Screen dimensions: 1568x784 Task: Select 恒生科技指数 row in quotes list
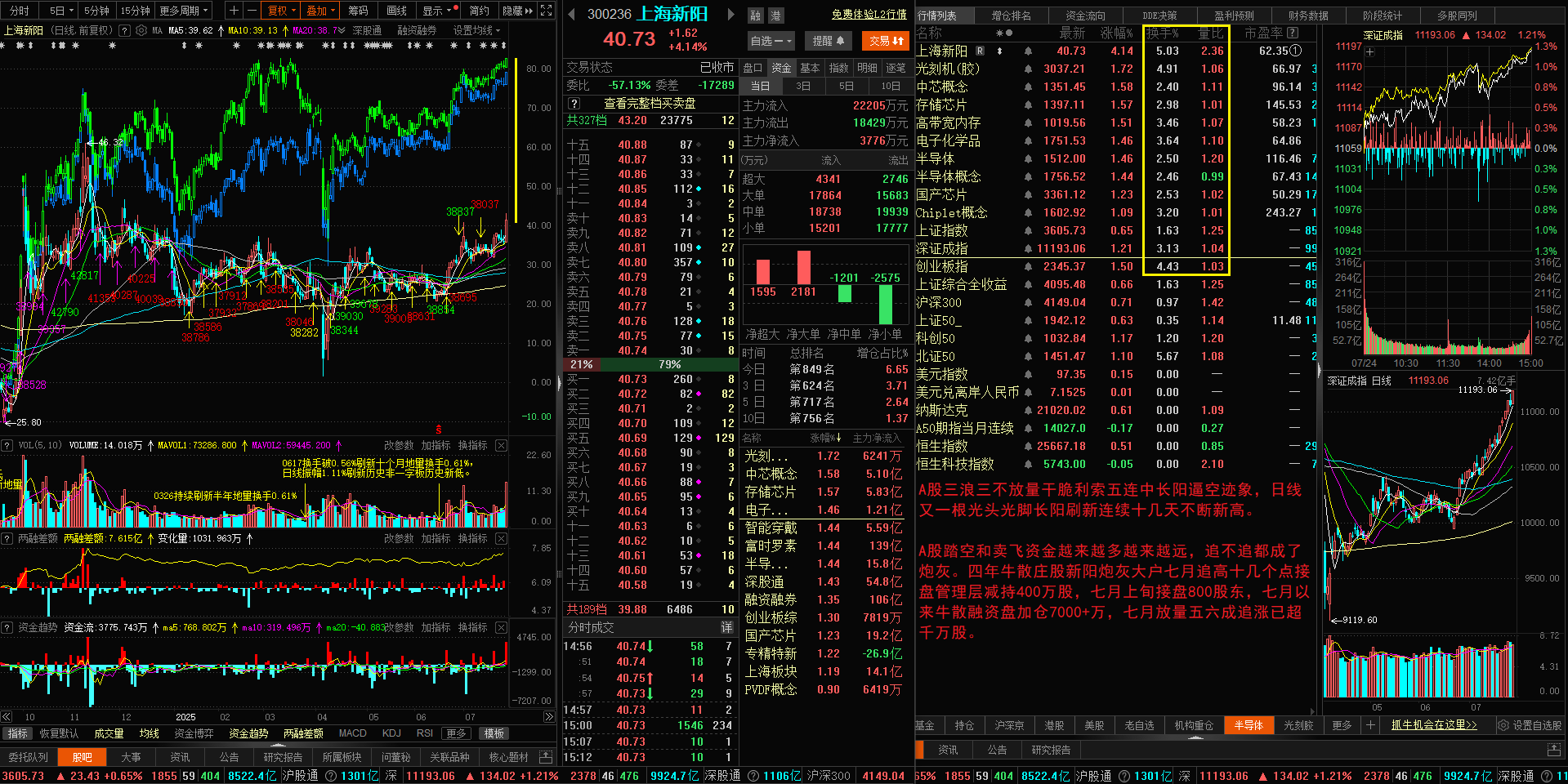tap(1116, 464)
